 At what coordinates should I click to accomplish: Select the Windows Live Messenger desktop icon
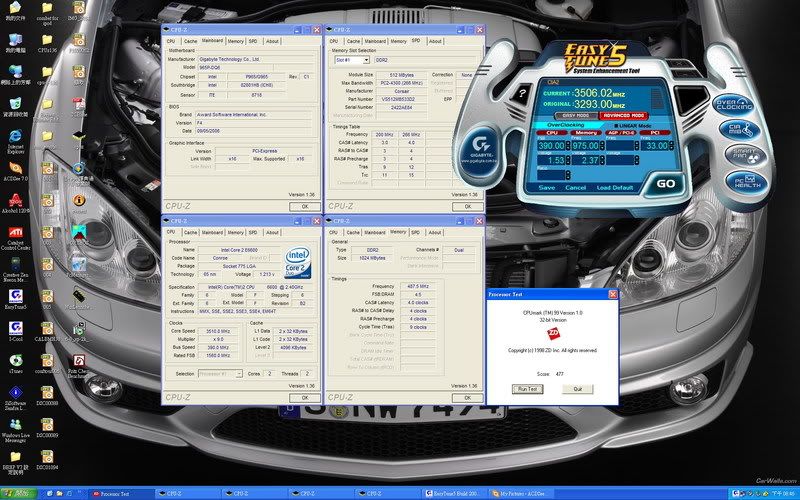[15, 431]
